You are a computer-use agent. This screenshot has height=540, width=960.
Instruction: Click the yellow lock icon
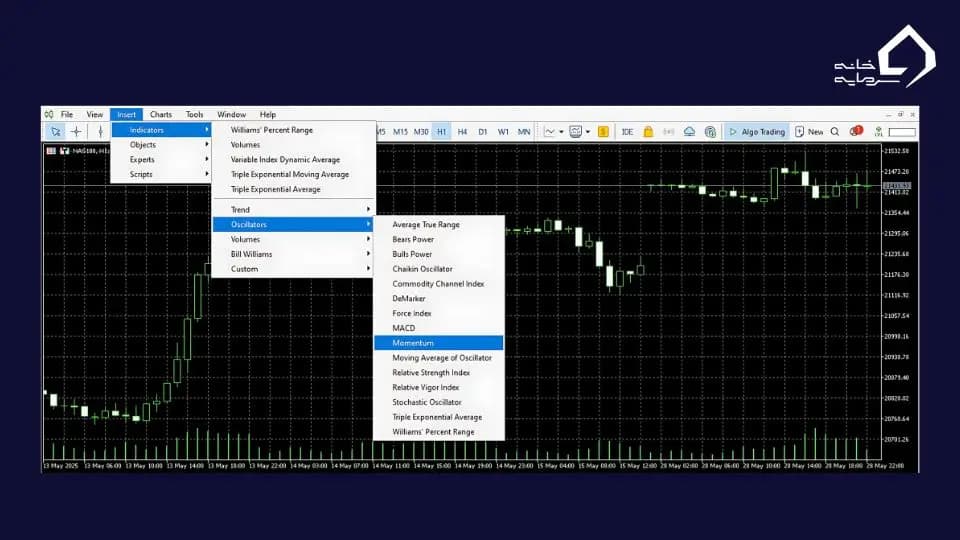[648, 132]
